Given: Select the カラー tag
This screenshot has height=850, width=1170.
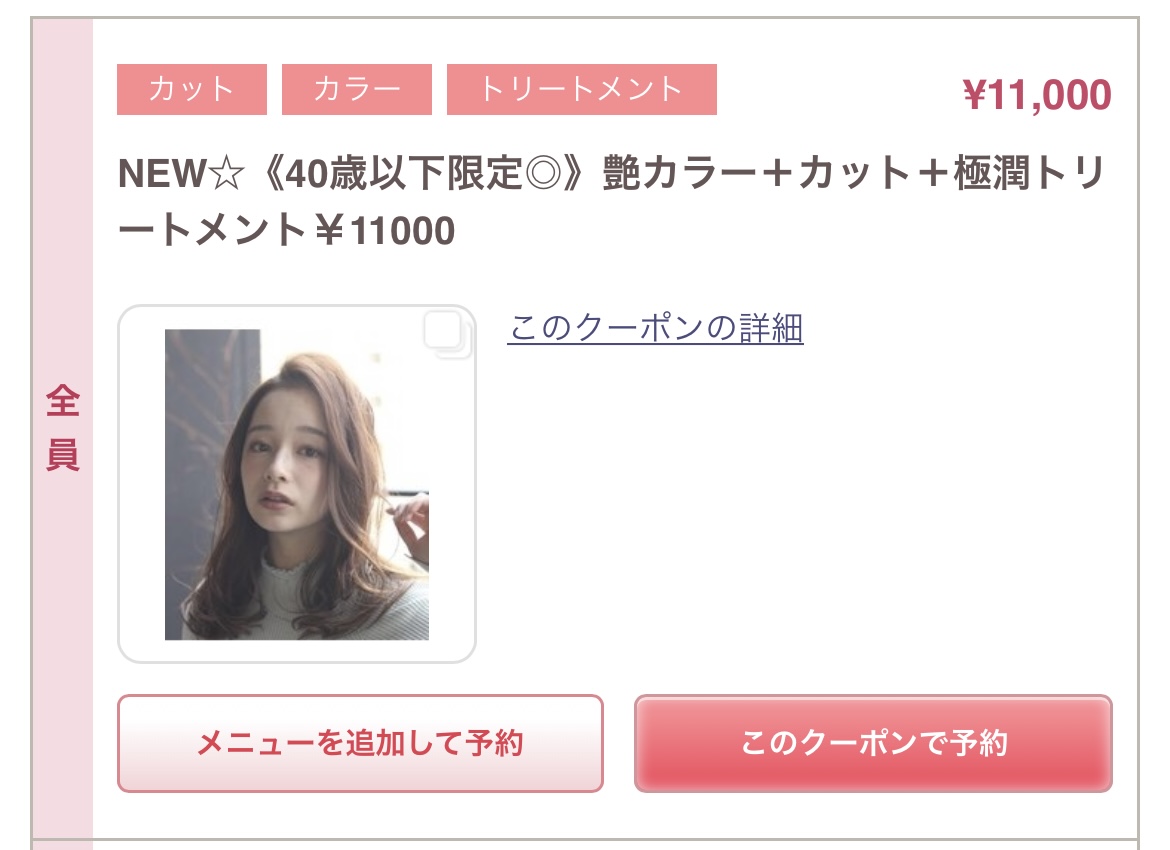Looking at the screenshot, I should coord(357,90).
